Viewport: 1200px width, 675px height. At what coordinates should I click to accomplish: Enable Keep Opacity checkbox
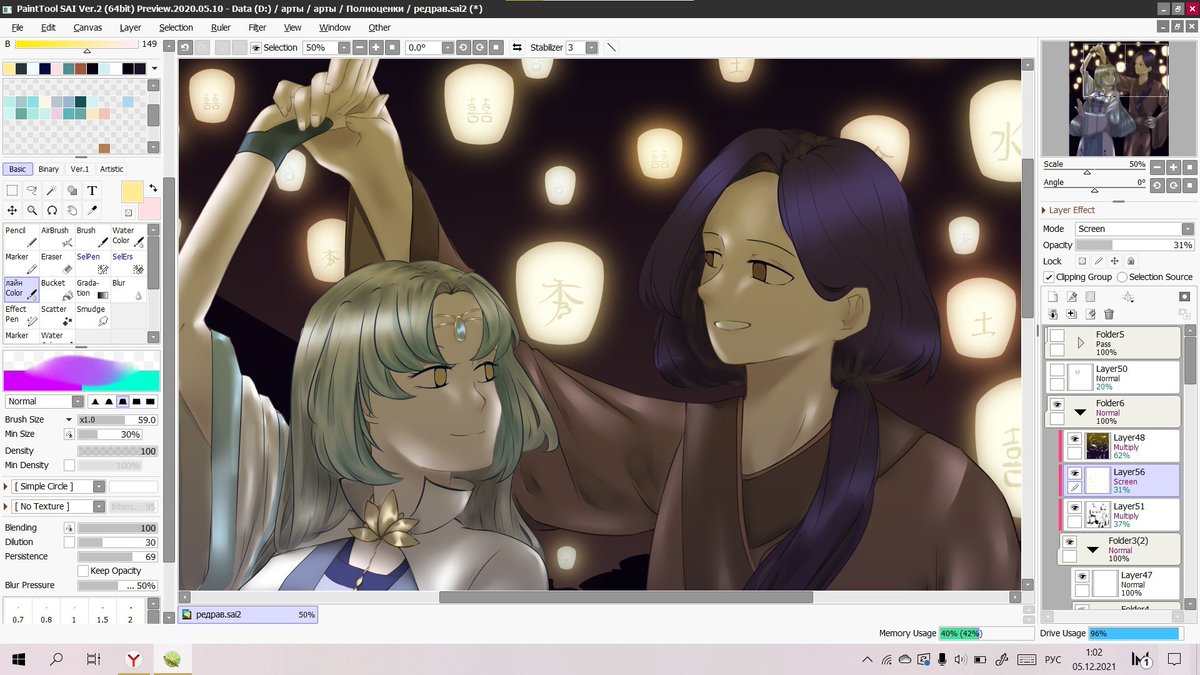83,571
